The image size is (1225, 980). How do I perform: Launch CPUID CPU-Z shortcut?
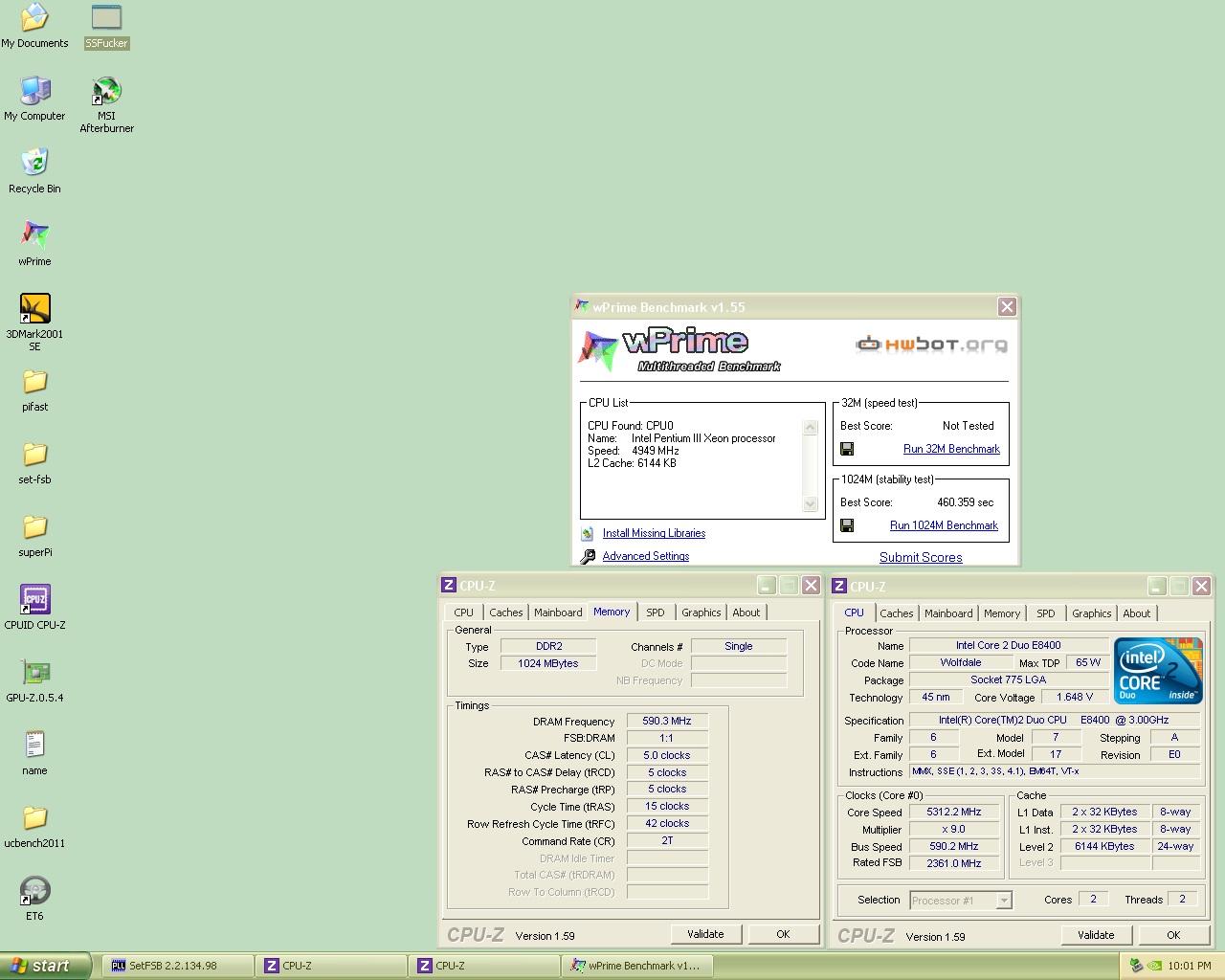(x=34, y=608)
